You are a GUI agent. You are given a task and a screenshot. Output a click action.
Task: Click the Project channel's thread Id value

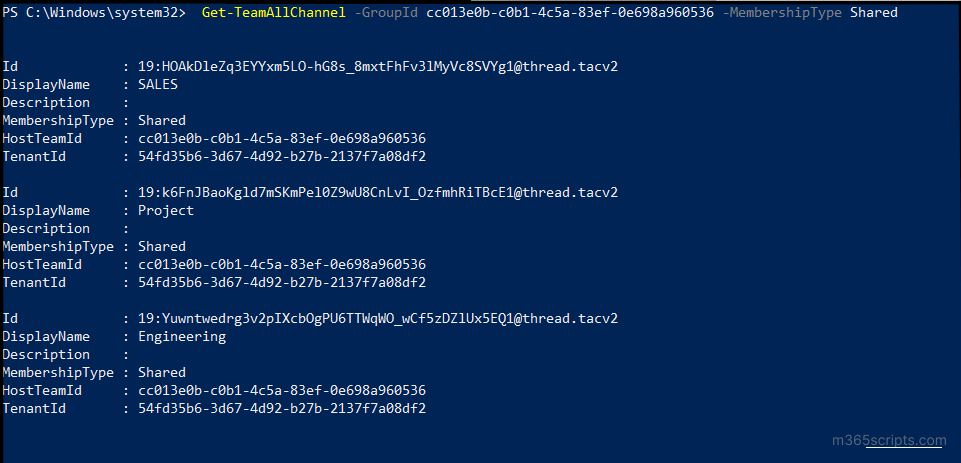pyautogui.click(x=377, y=192)
